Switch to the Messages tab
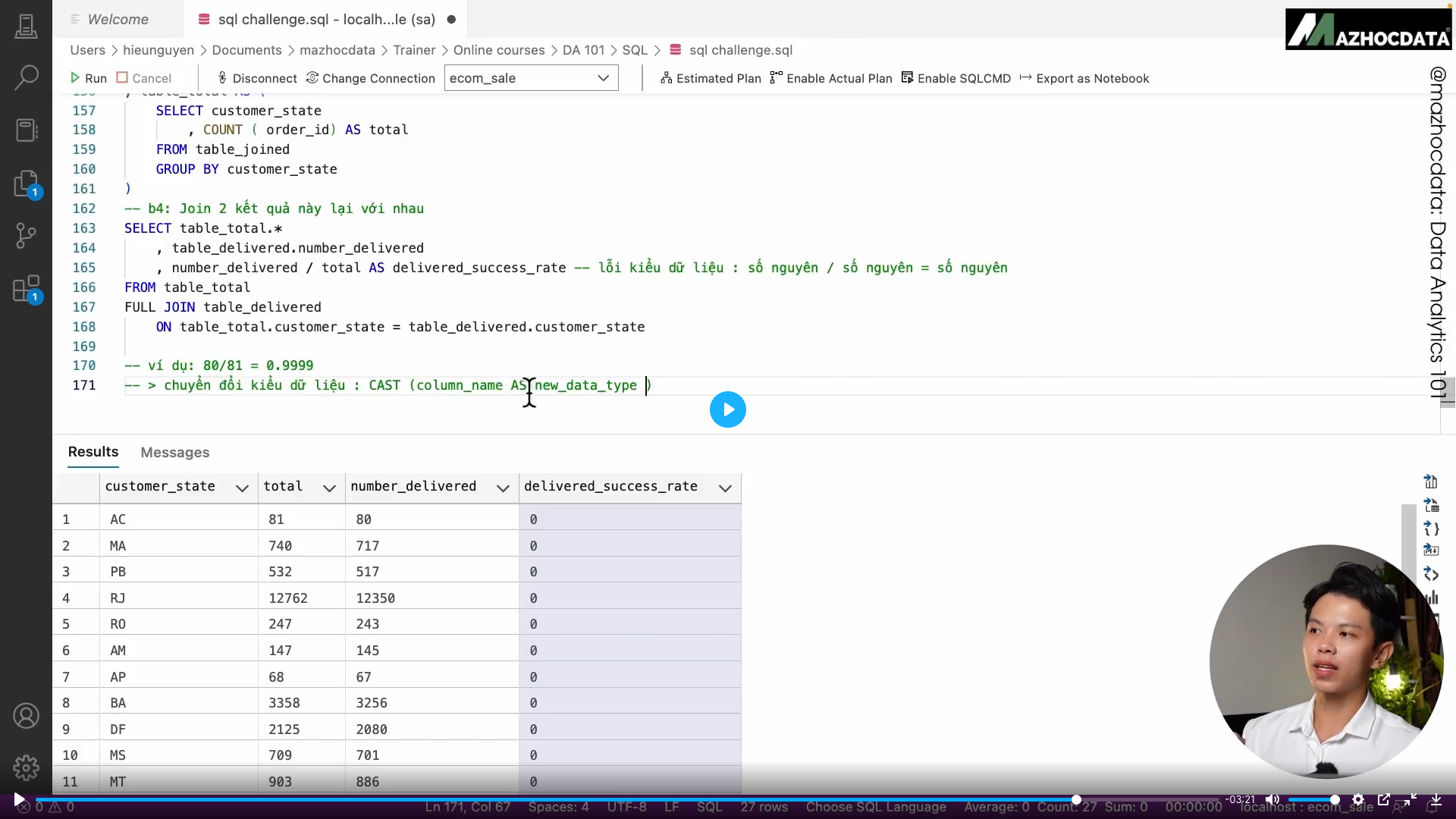The image size is (1456, 819). 174,452
